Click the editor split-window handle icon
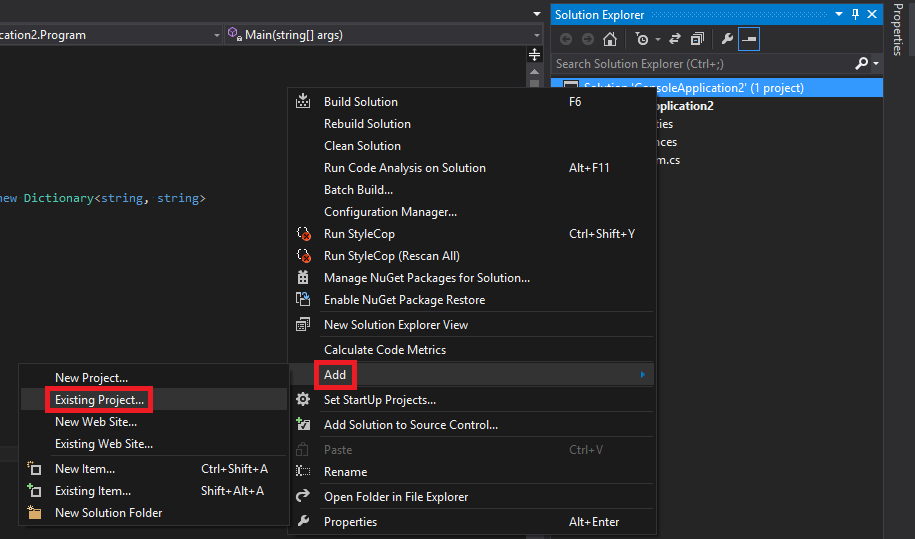This screenshot has height=539, width=915. click(x=535, y=55)
